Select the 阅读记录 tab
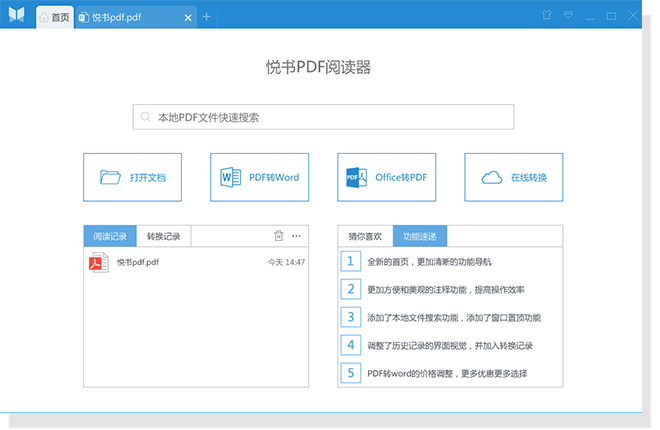Screen dimensions: 660x430 (110, 236)
